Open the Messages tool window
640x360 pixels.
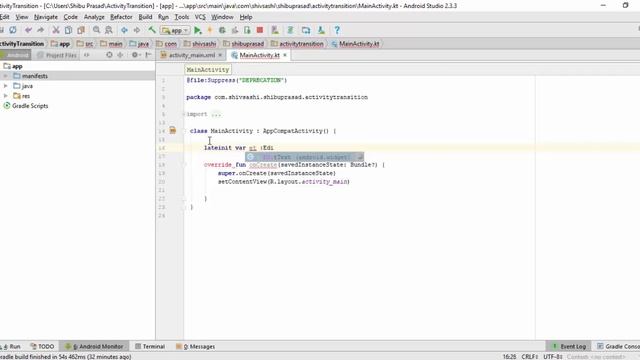click(x=196, y=347)
